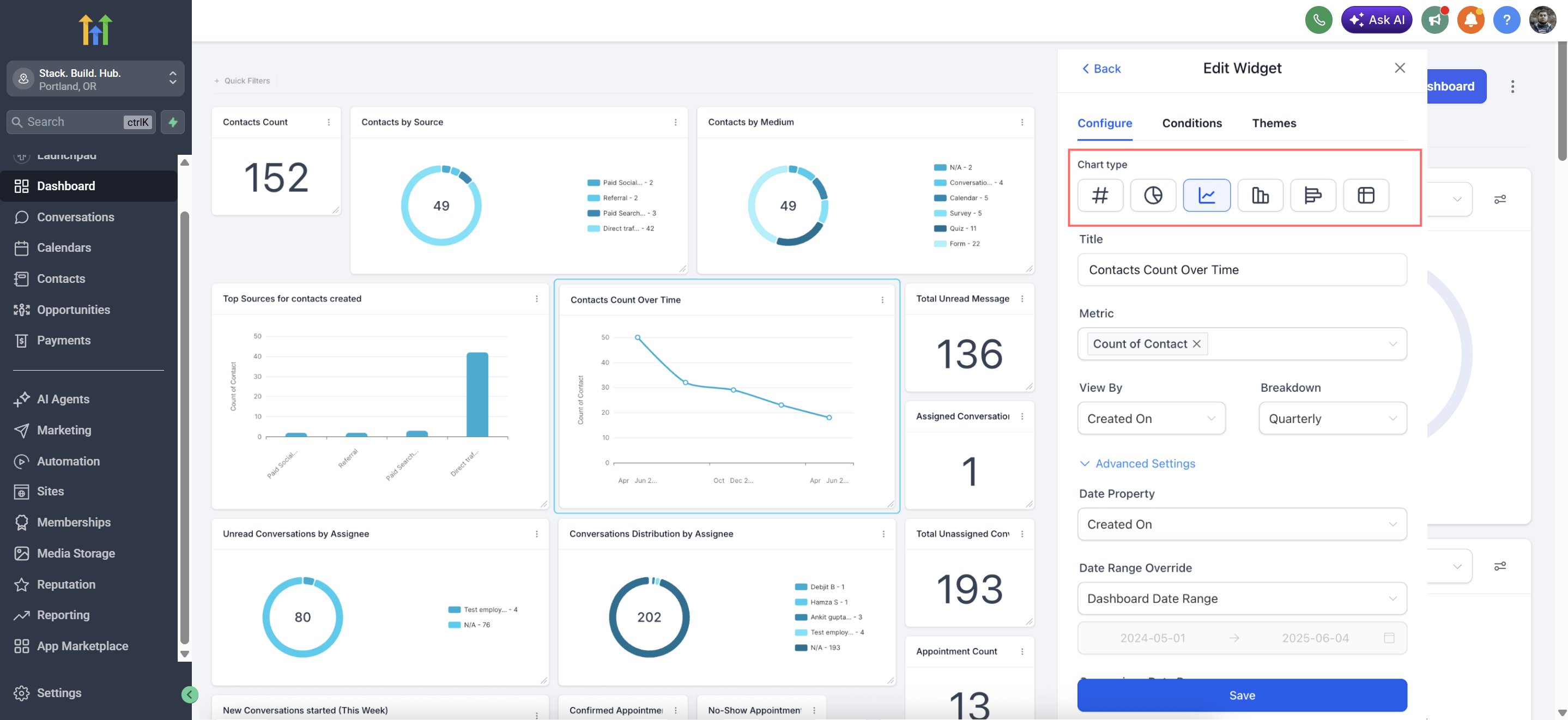This screenshot has width=1568, height=720.
Task: Open the View By Created On dropdown
Action: (1151, 418)
